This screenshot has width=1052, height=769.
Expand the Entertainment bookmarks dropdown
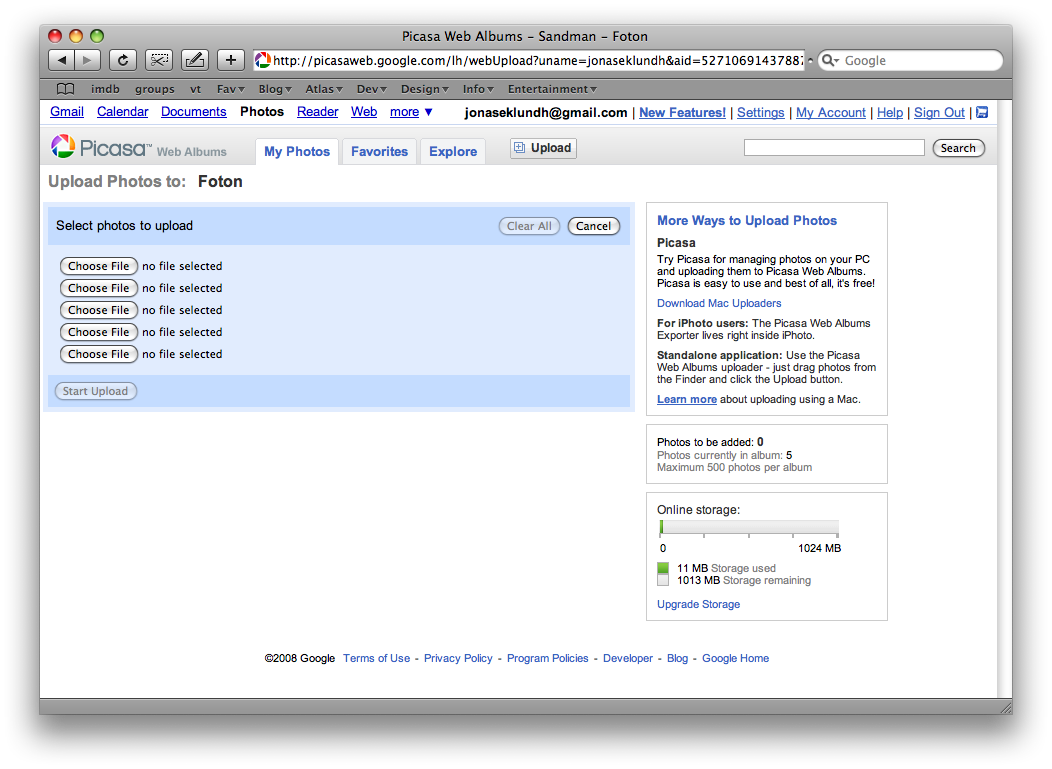[x=552, y=89]
